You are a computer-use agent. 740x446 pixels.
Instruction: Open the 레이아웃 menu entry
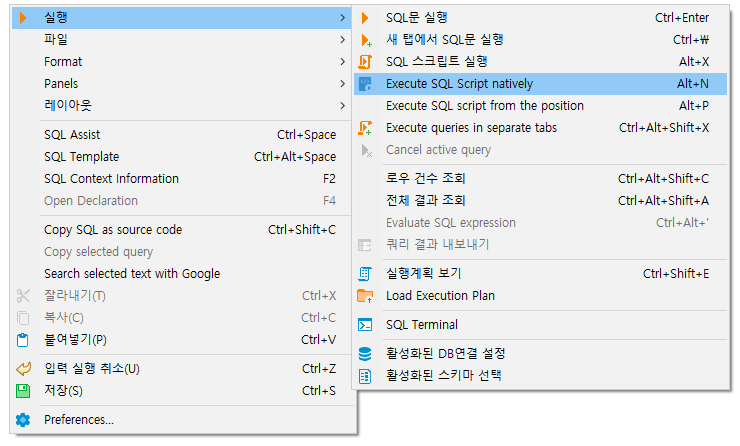[181, 106]
